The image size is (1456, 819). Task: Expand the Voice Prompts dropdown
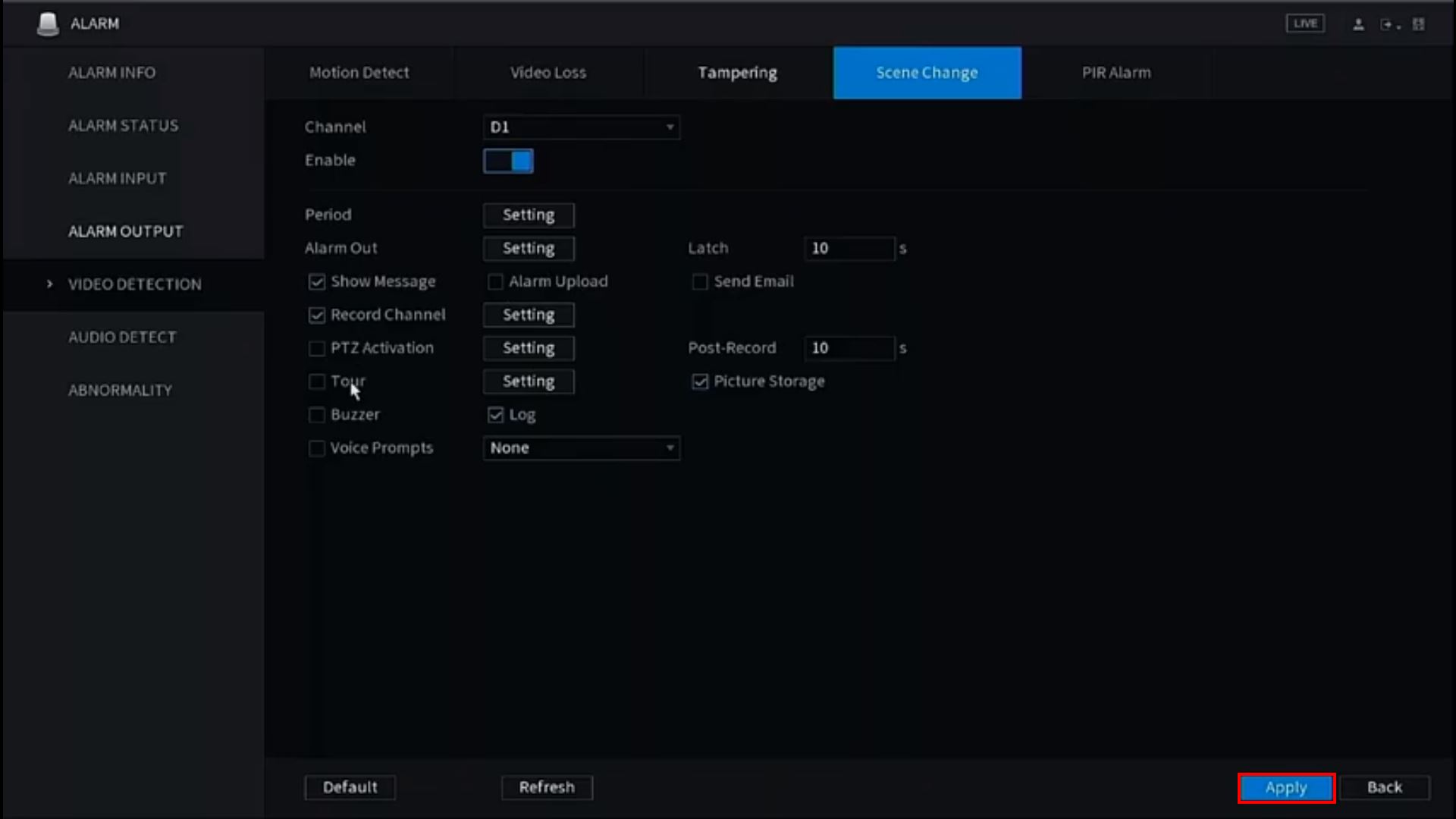coord(581,448)
